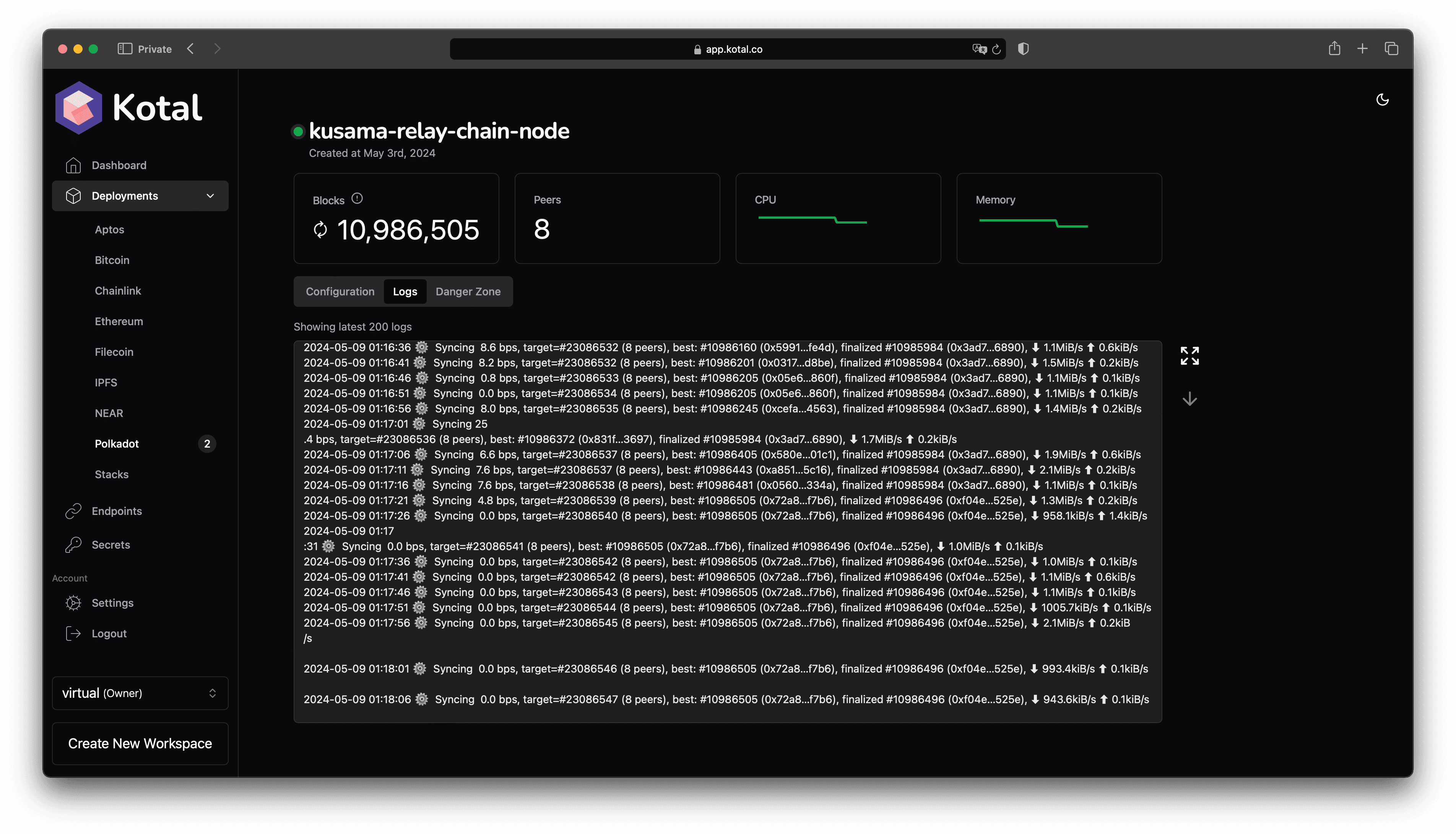This screenshot has height=834, width=1456.
Task: Click the 01:18:06 log line
Action: tap(726, 699)
